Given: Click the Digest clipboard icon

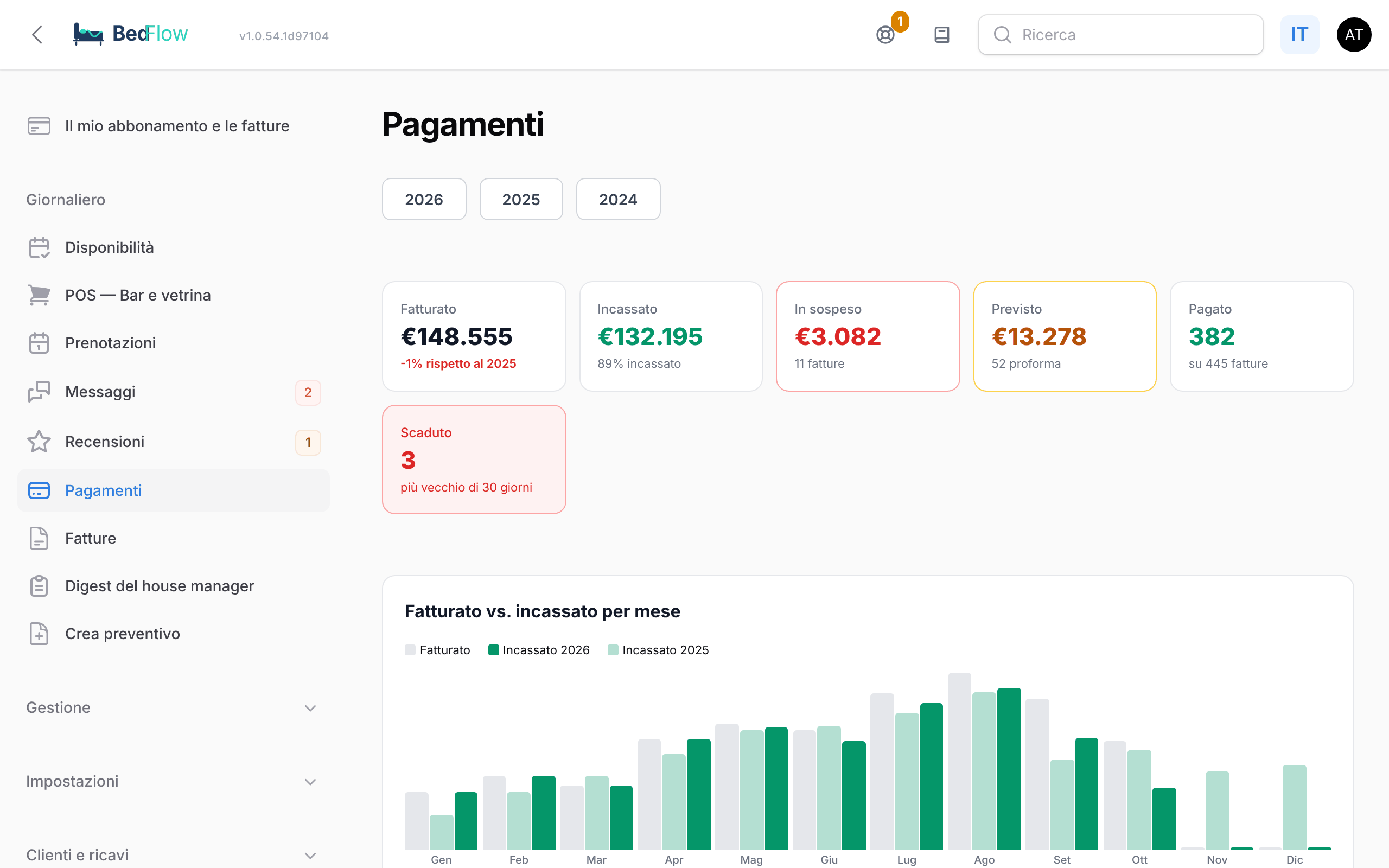Looking at the screenshot, I should (x=39, y=586).
